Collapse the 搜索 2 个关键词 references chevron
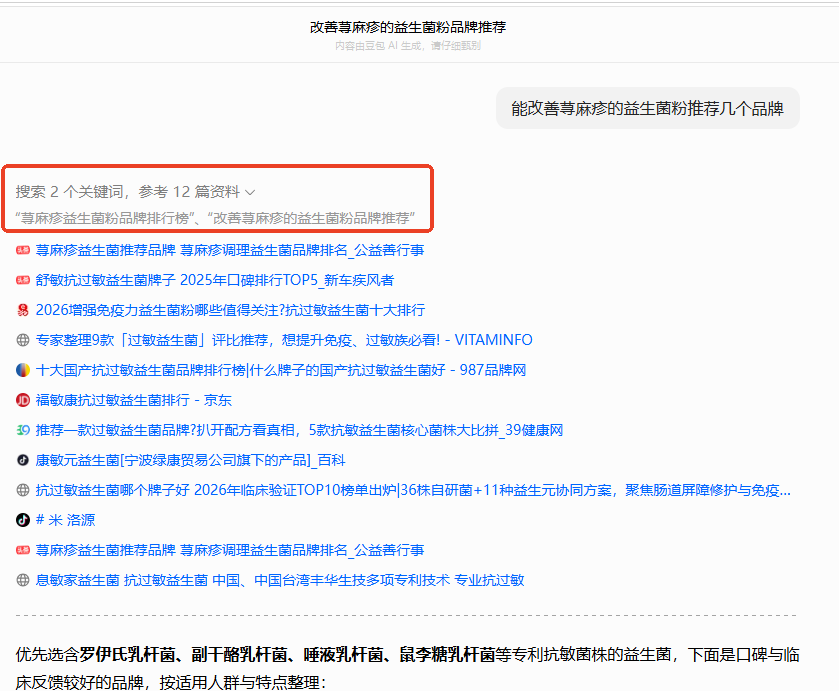The width and height of the screenshot is (839, 691). click(x=250, y=192)
